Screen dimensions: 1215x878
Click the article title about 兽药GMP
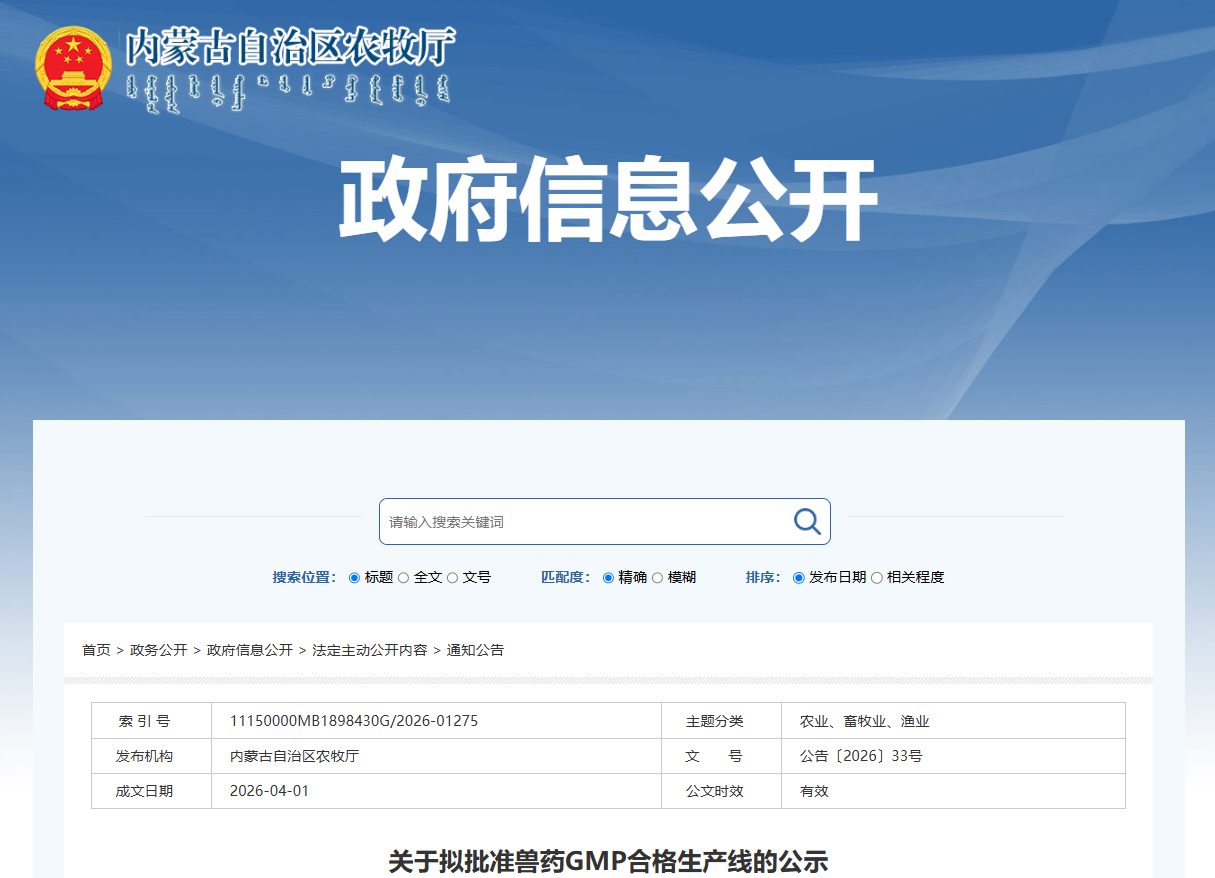click(608, 861)
